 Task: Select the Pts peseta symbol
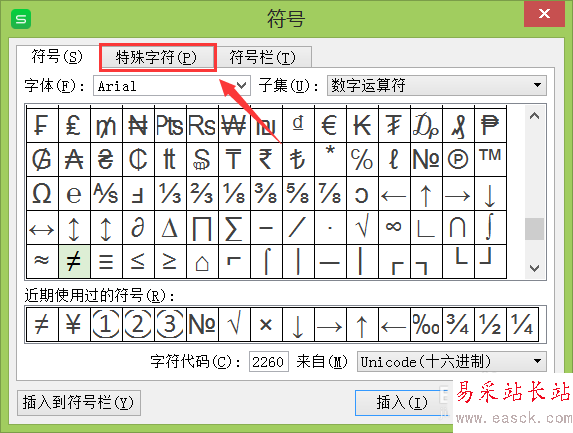(x=170, y=125)
